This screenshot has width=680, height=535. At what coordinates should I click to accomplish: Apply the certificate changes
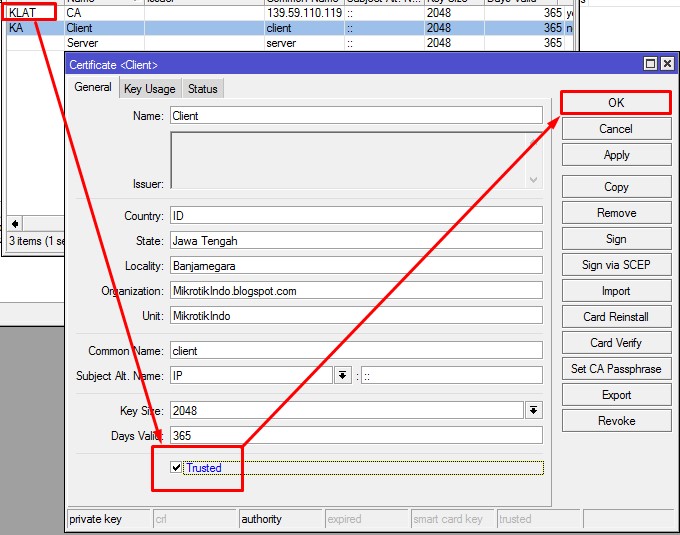pos(616,155)
